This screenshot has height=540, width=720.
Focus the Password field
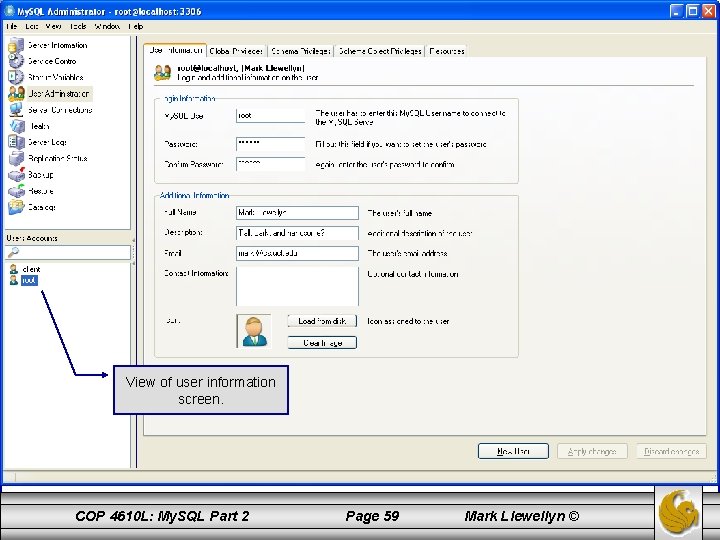(270, 144)
